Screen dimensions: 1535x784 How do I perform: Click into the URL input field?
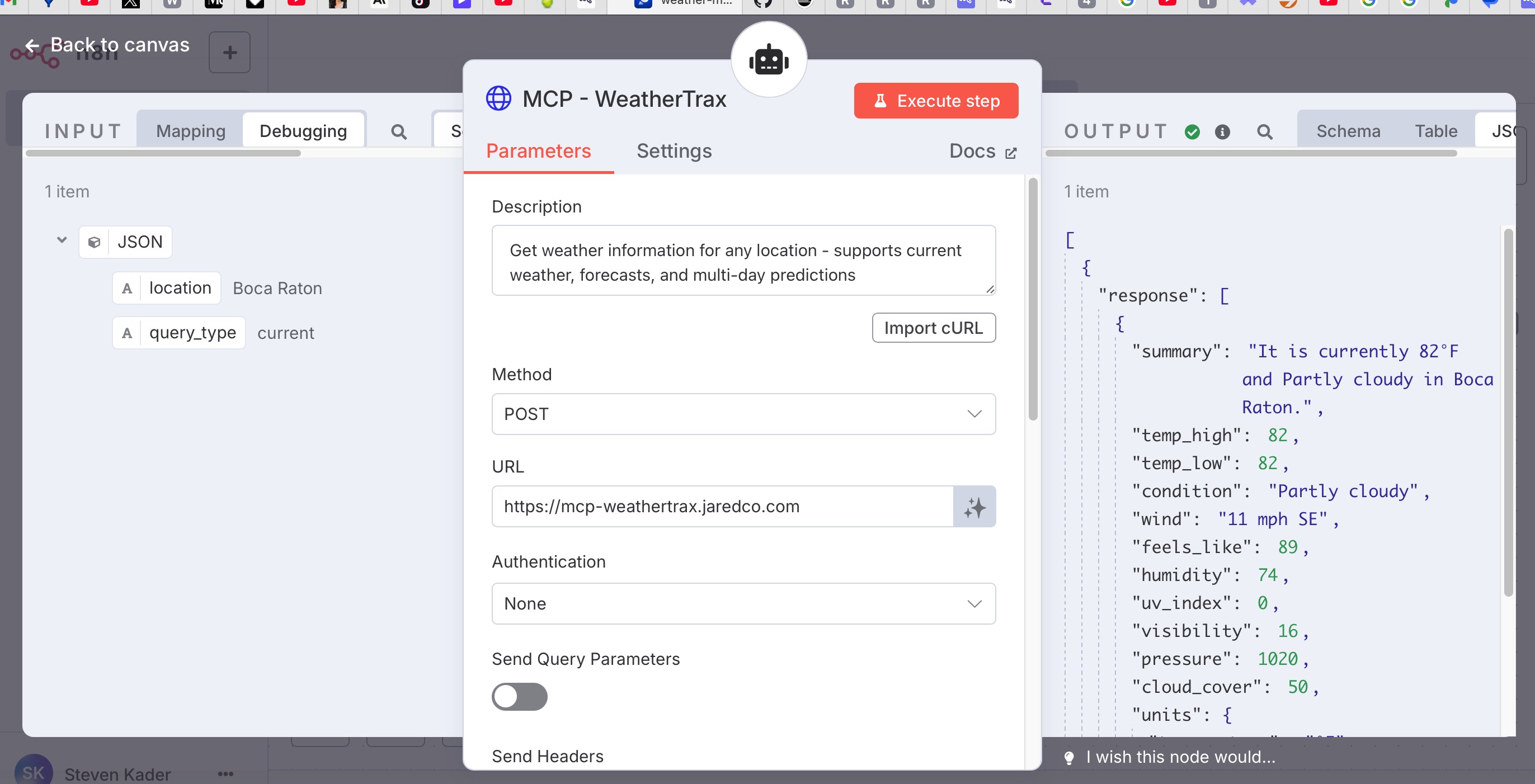tap(722, 507)
